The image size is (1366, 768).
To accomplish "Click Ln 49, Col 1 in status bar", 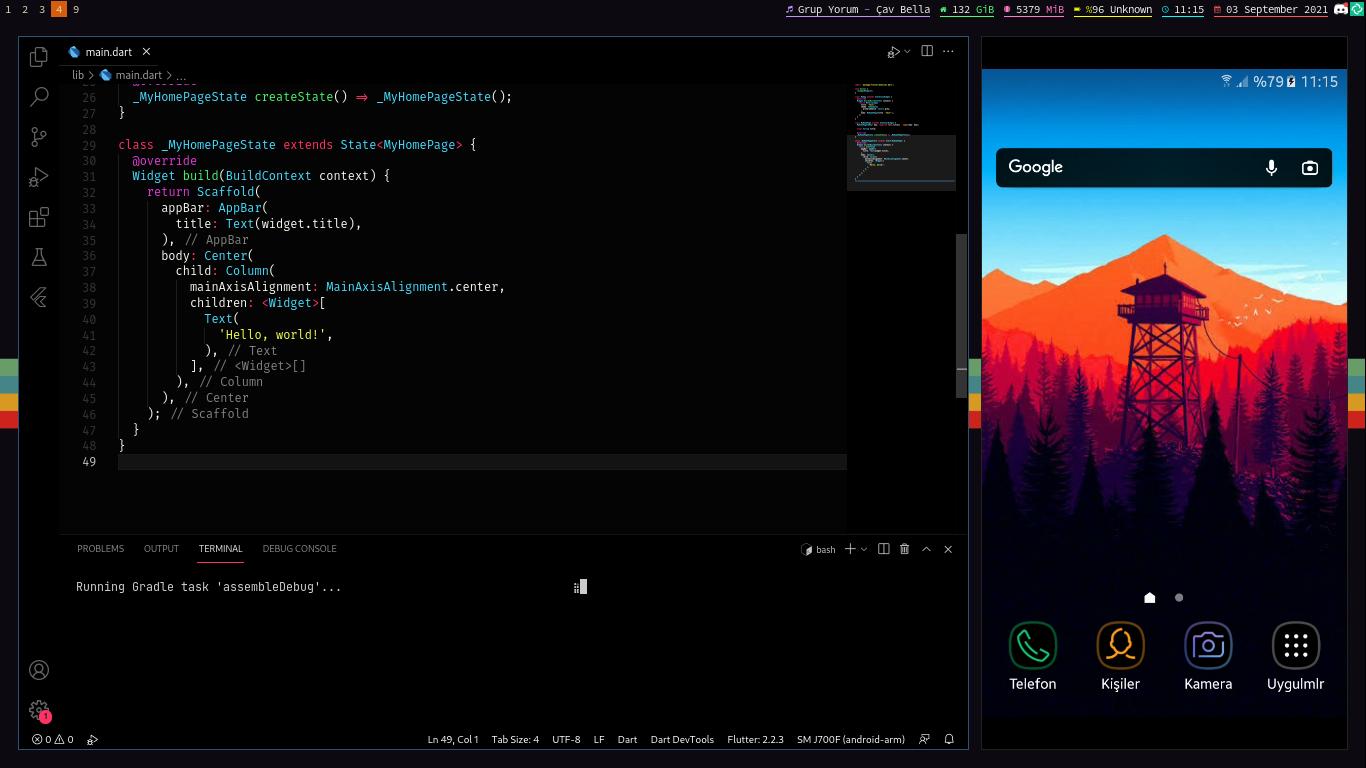I will coord(453,739).
